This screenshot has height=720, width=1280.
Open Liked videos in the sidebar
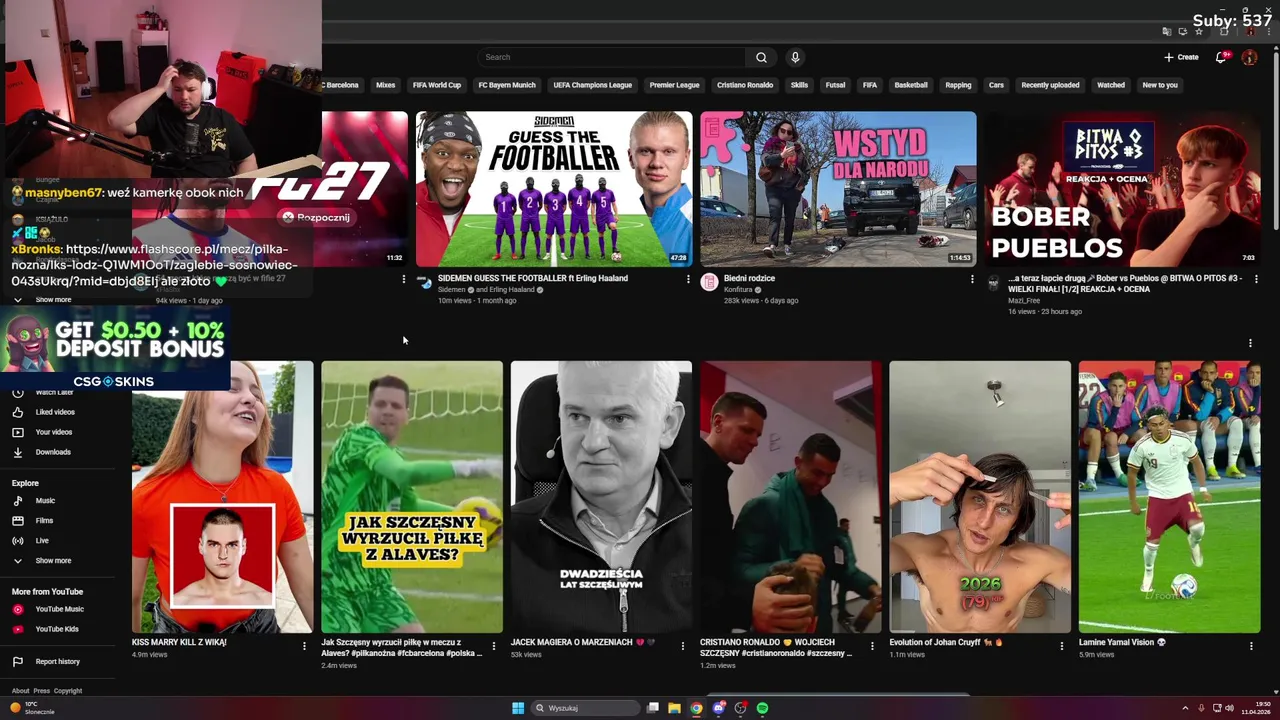pyautogui.click(x=55, y=412)
